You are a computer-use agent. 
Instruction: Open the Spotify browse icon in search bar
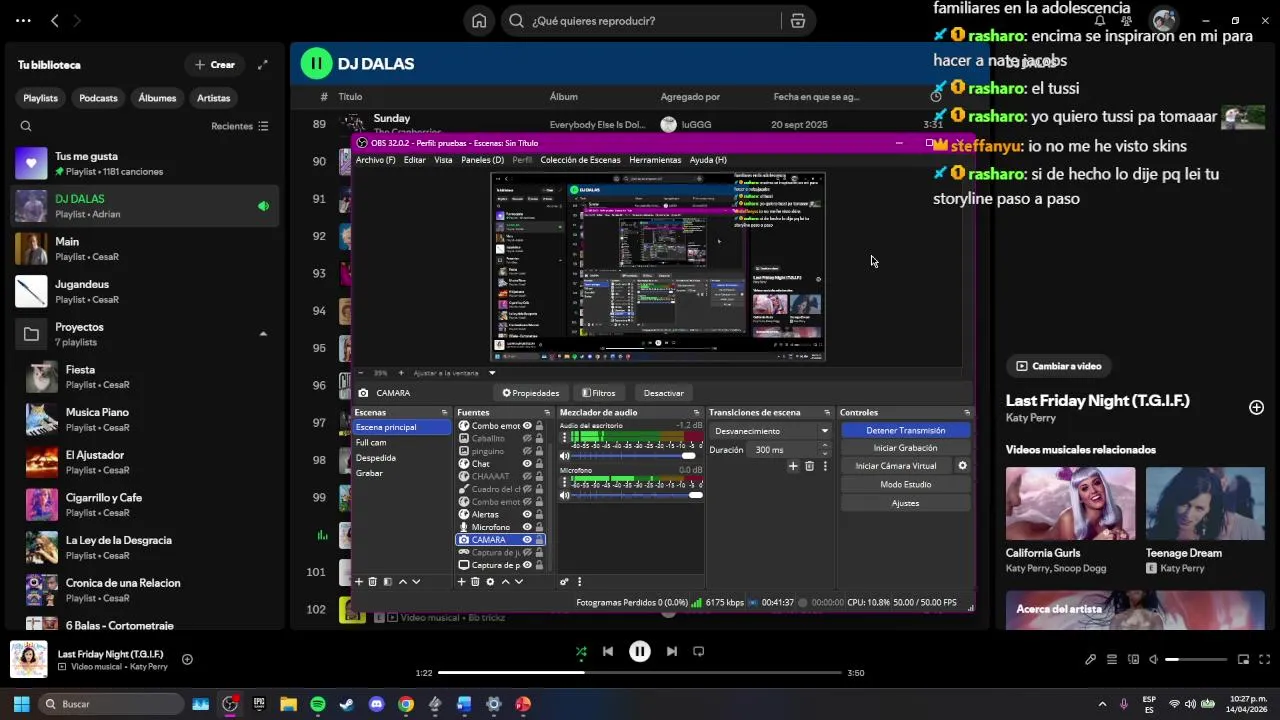point(797,20)
